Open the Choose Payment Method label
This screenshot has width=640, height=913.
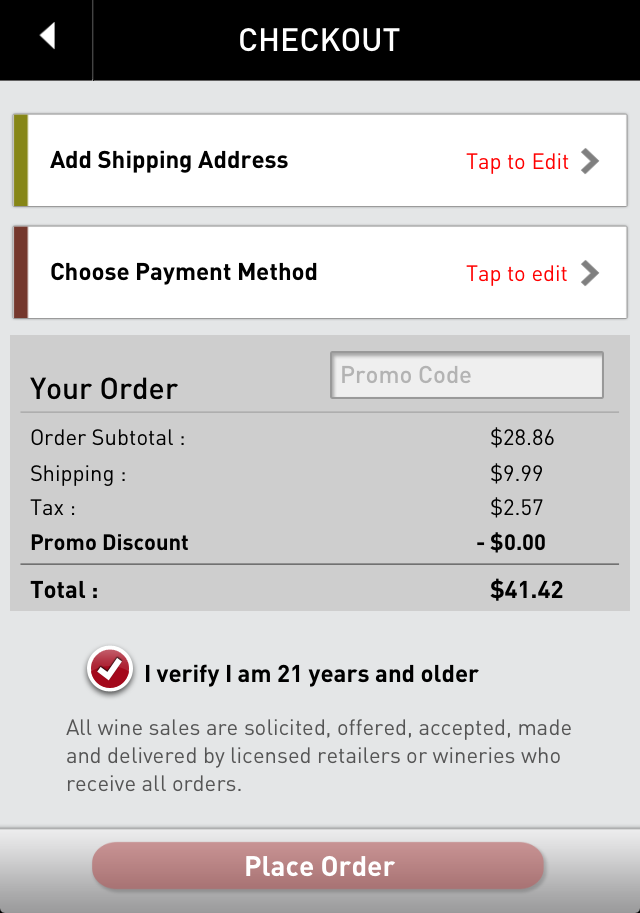pyautogui.click(x=184, y=273)
